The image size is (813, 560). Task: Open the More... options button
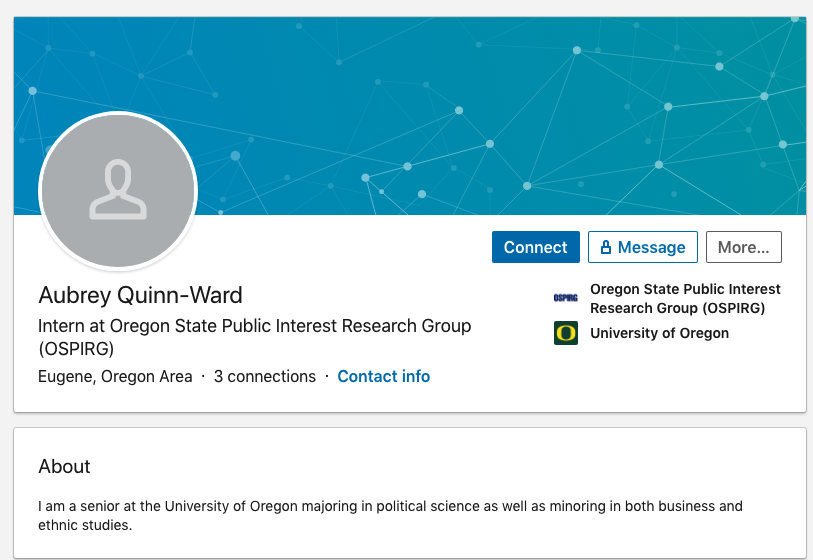click(x=744, y=247)
